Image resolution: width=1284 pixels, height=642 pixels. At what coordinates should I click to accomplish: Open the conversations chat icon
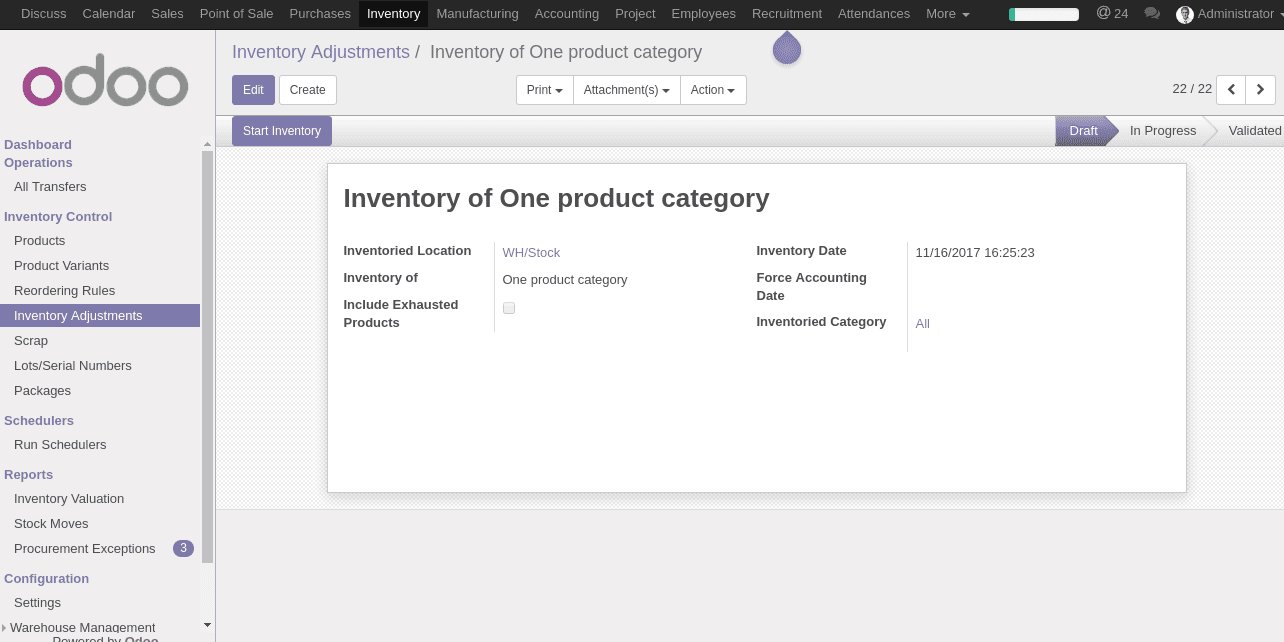[x=1152, y=14]
